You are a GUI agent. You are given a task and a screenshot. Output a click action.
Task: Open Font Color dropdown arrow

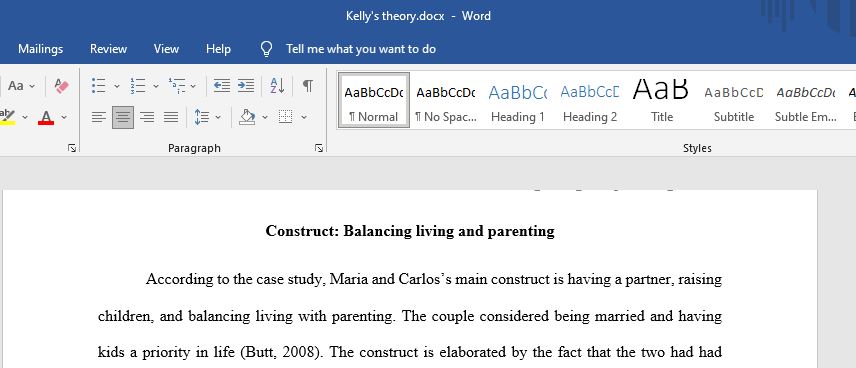click(64, 117)
